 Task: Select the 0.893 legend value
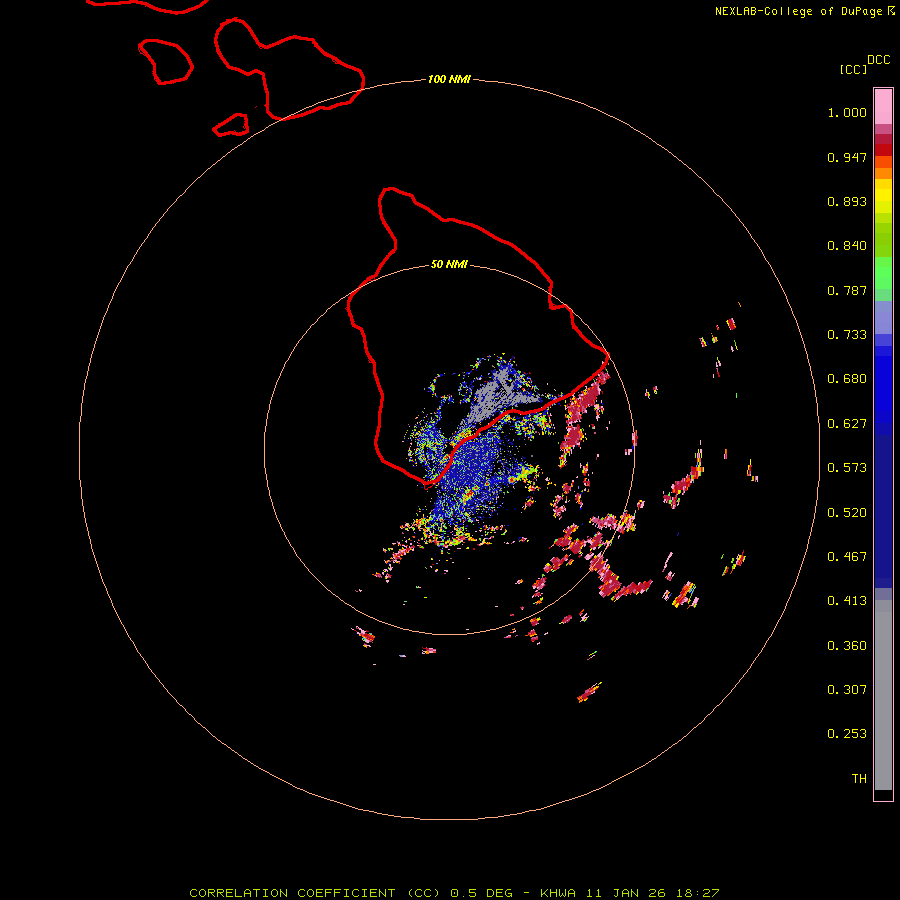pyautogui.click(x=847, y=201)
